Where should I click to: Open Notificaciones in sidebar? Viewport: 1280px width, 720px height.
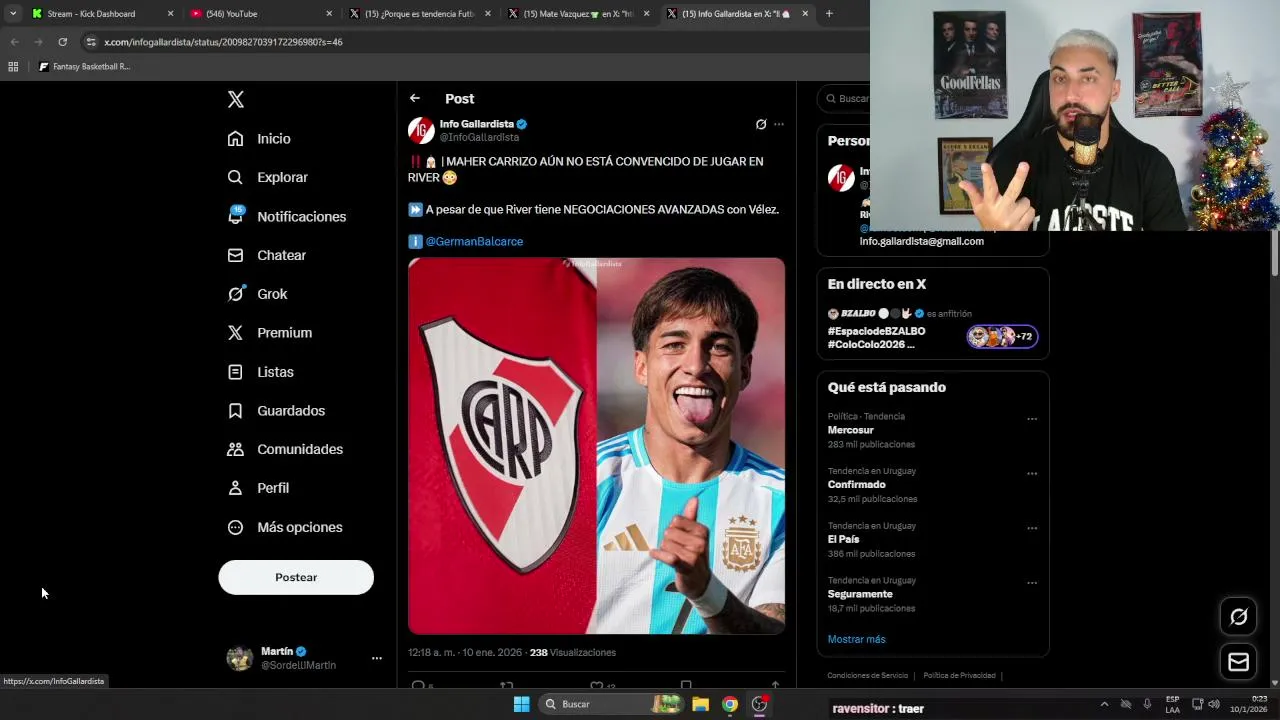click(286, 216)
